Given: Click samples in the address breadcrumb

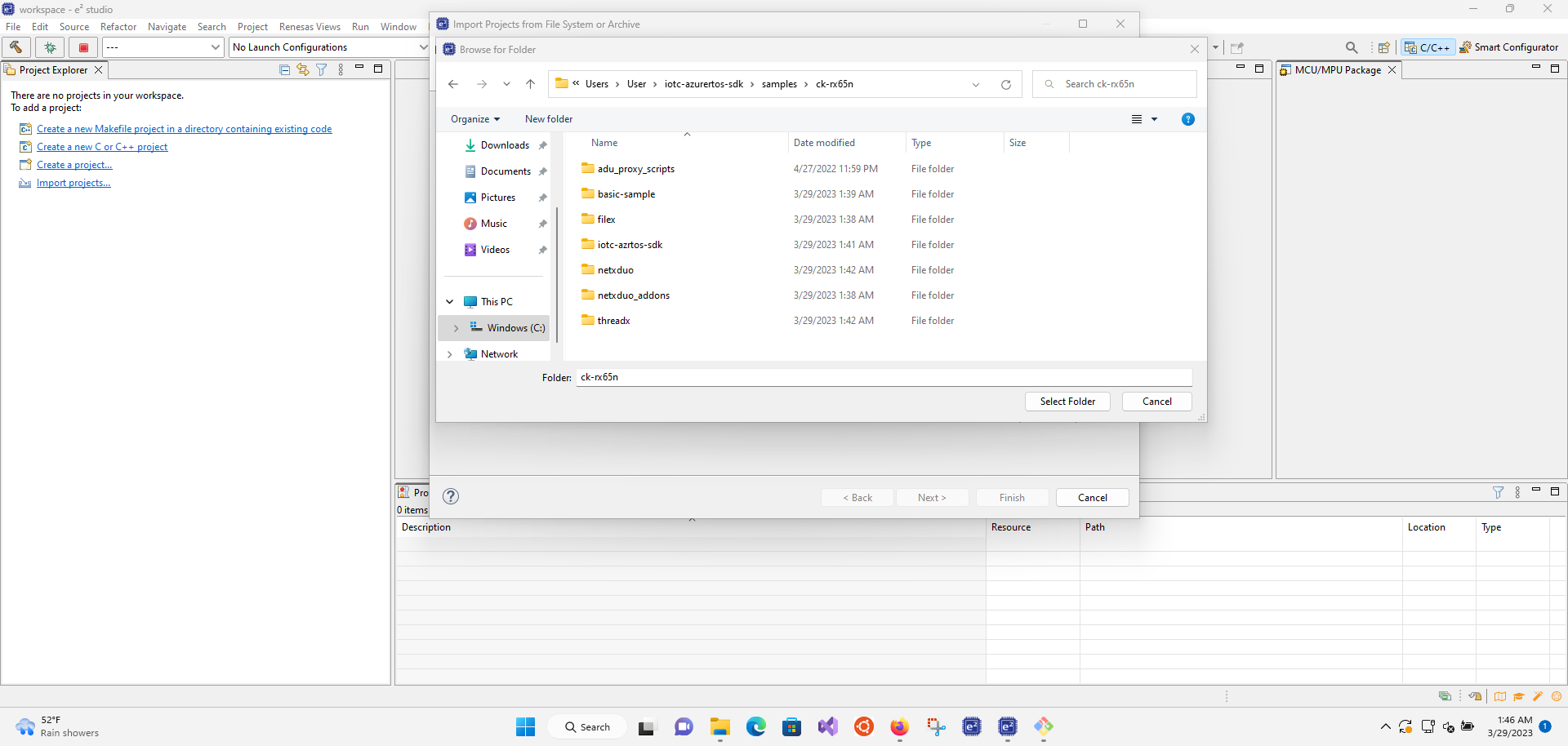Looking at the screenshot, I should click(779, 84).
